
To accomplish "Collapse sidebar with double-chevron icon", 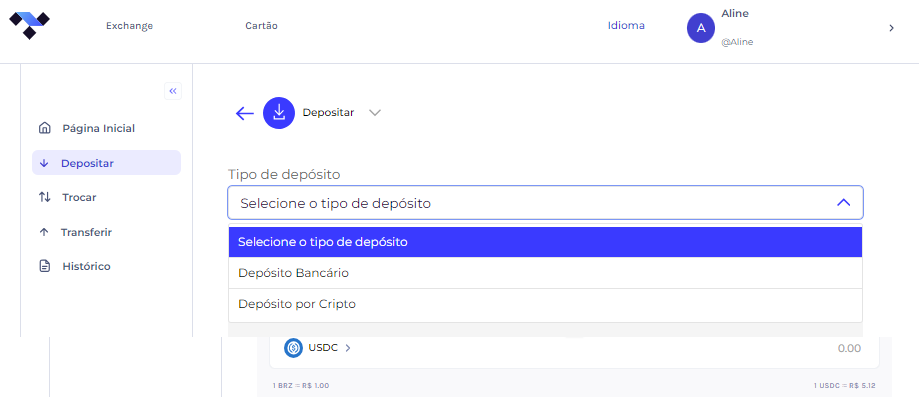I will coord(173,91).
